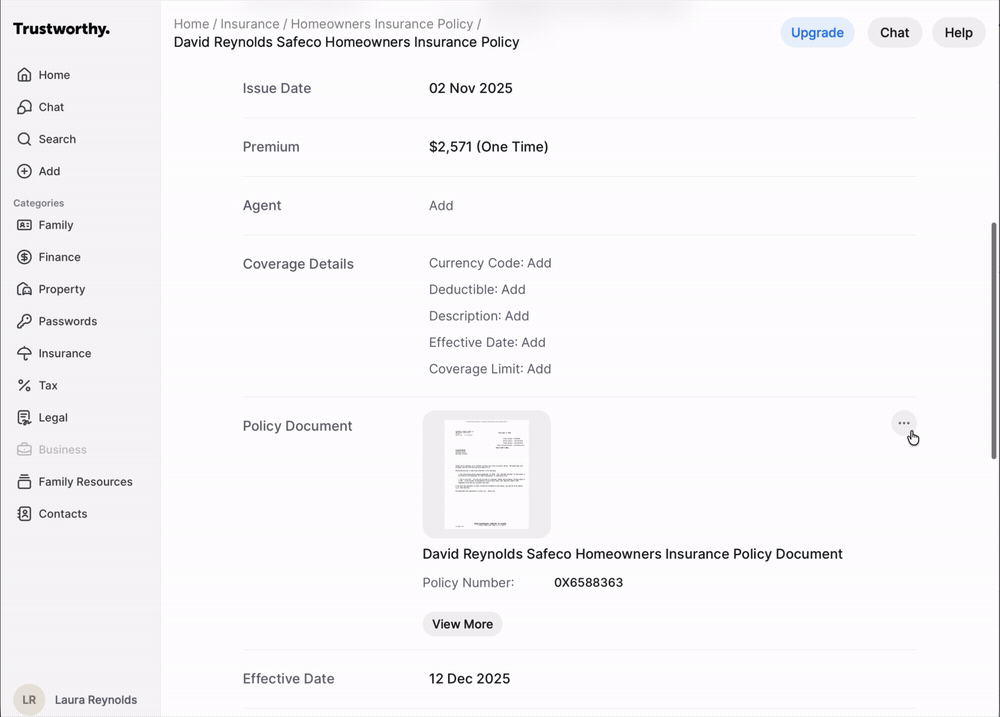Screen dimensions: 1000x717
Task: Click the Add plus circle icon
Action: [24, 171]
